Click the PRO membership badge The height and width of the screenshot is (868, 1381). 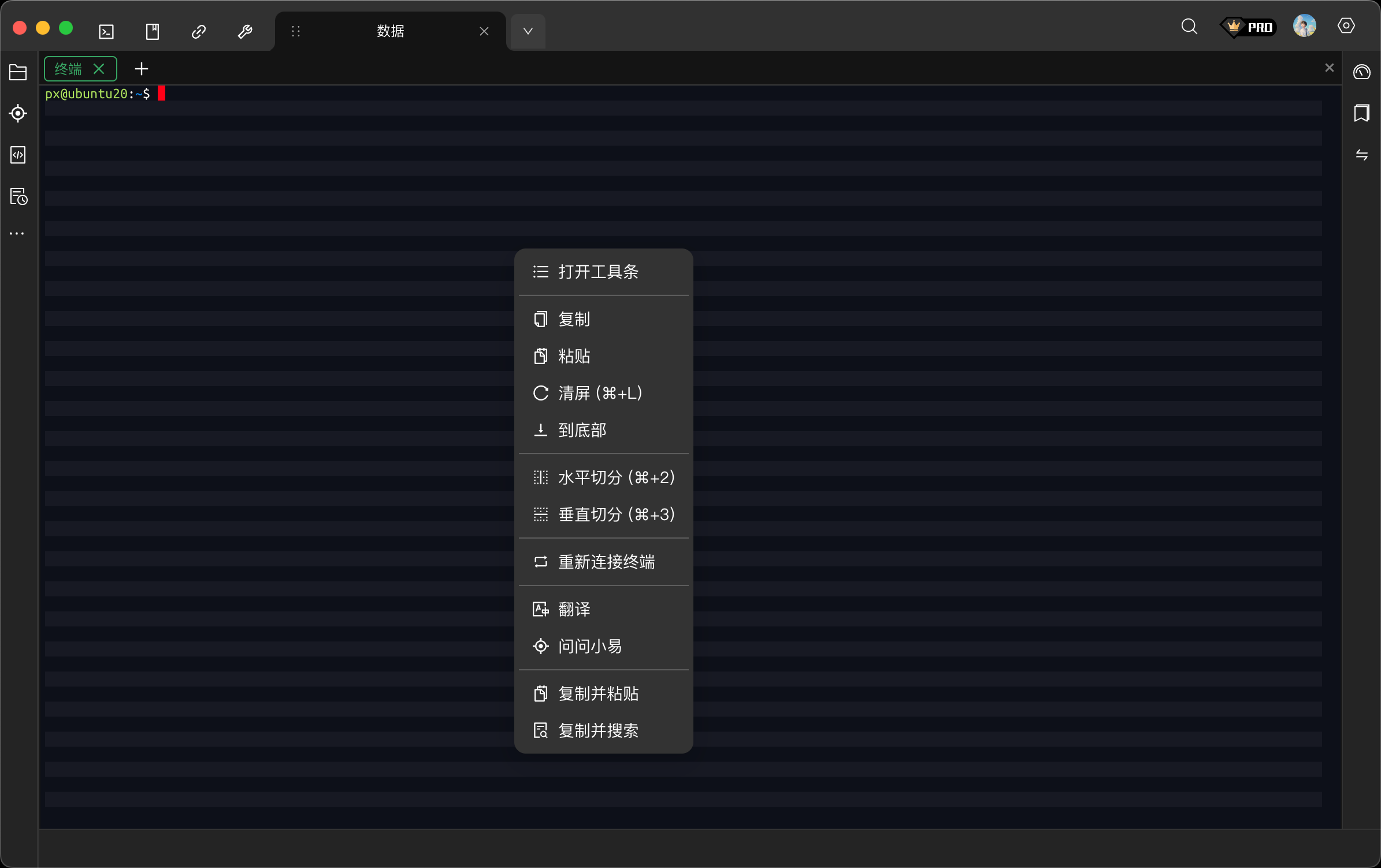point(1248,27)
